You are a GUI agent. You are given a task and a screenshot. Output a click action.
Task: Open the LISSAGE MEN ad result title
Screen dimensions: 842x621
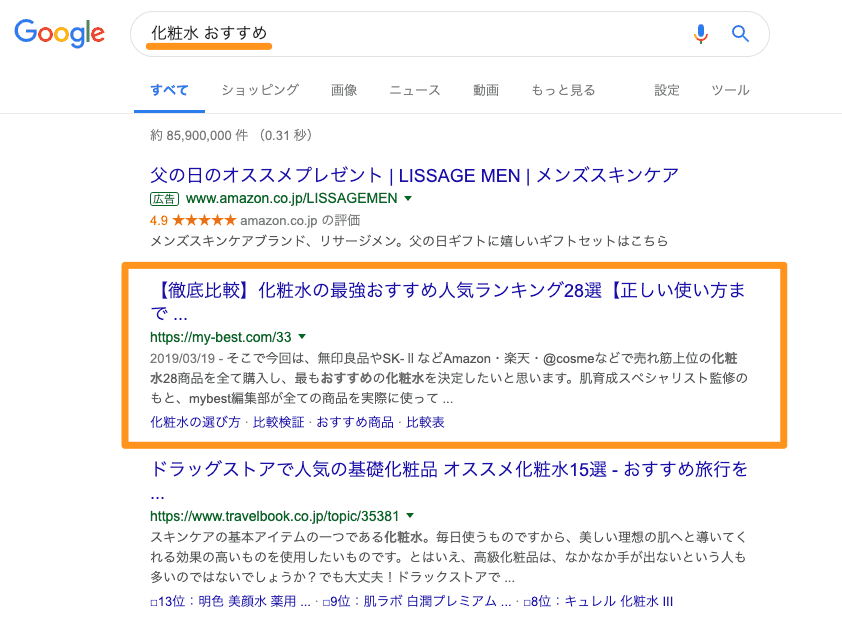tap(414, 175)
